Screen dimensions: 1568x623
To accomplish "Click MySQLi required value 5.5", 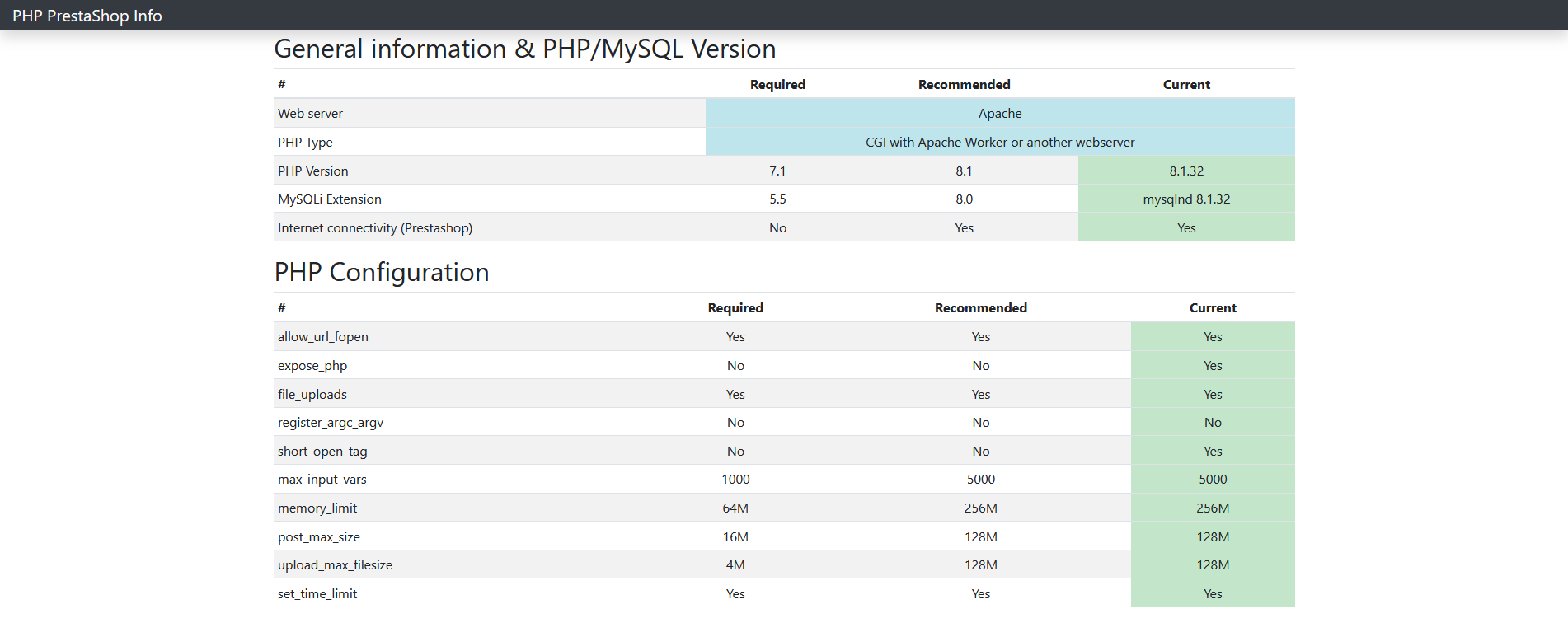I will 777,199.
